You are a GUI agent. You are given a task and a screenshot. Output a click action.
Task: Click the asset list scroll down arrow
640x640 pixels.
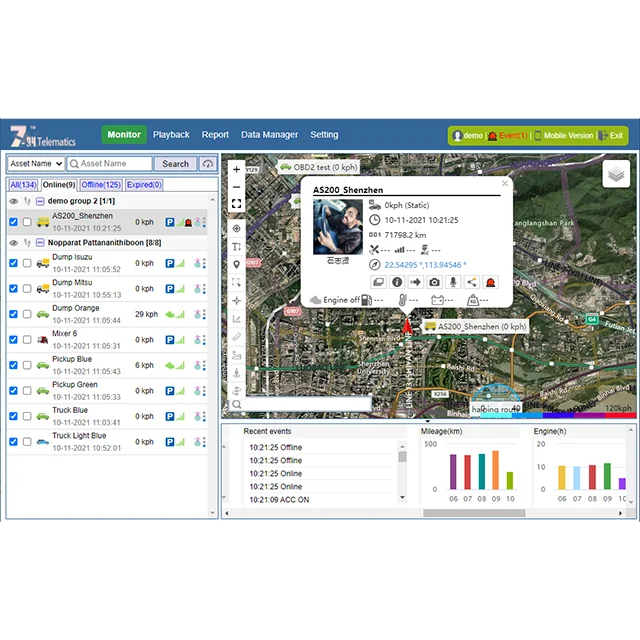[212, 513]
